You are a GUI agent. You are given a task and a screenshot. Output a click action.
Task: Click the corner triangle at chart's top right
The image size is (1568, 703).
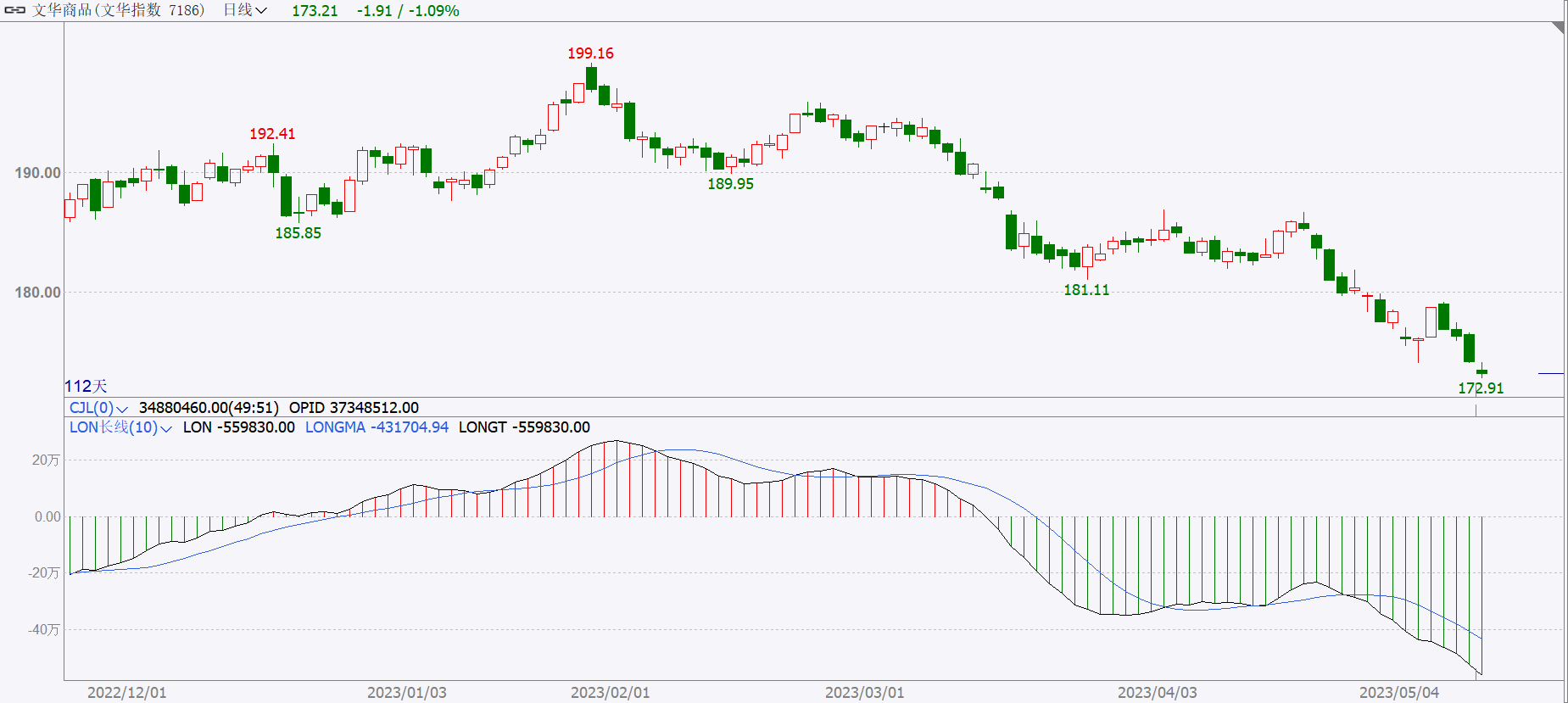1559,27
